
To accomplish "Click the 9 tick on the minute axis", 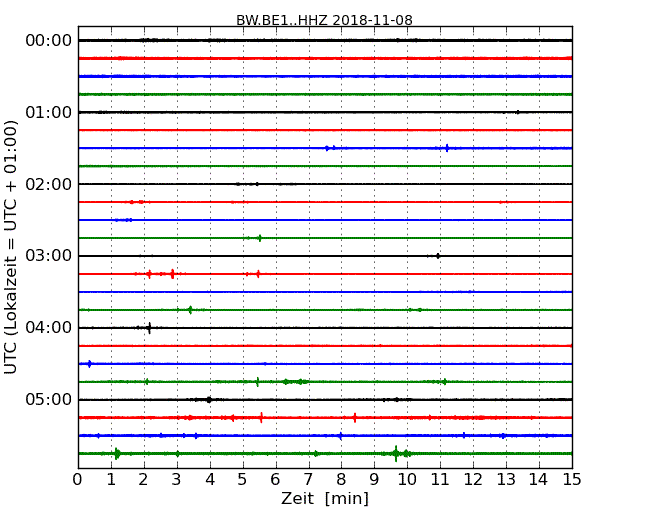I will click(374, 480).
